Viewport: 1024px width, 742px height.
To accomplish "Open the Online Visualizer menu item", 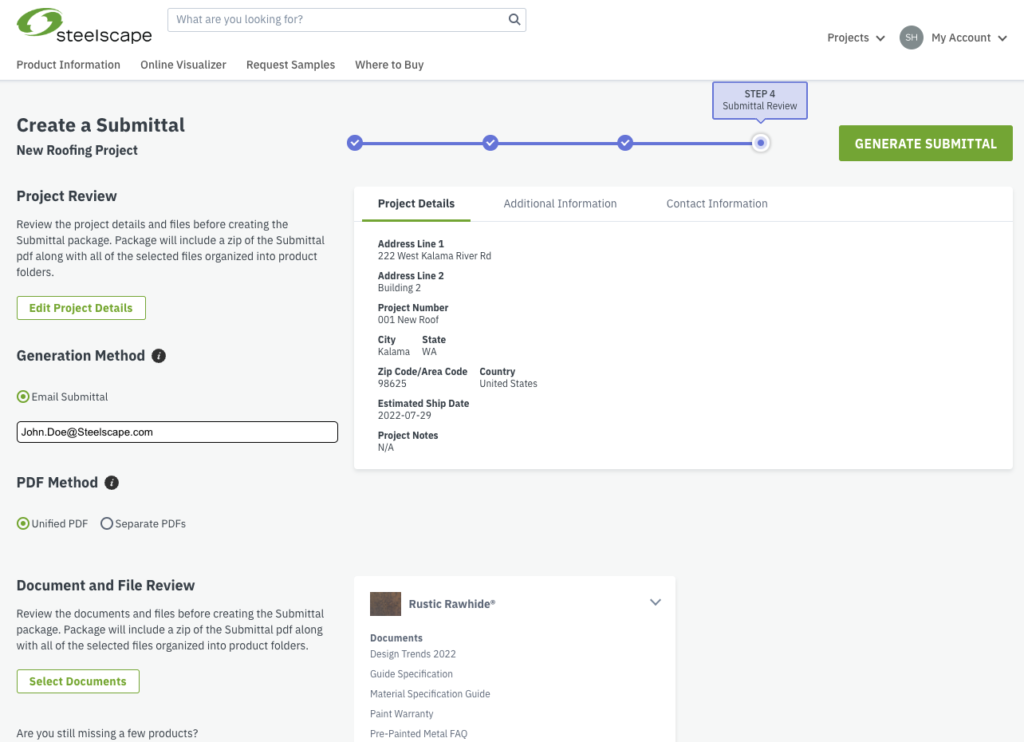I will point(184,65).
